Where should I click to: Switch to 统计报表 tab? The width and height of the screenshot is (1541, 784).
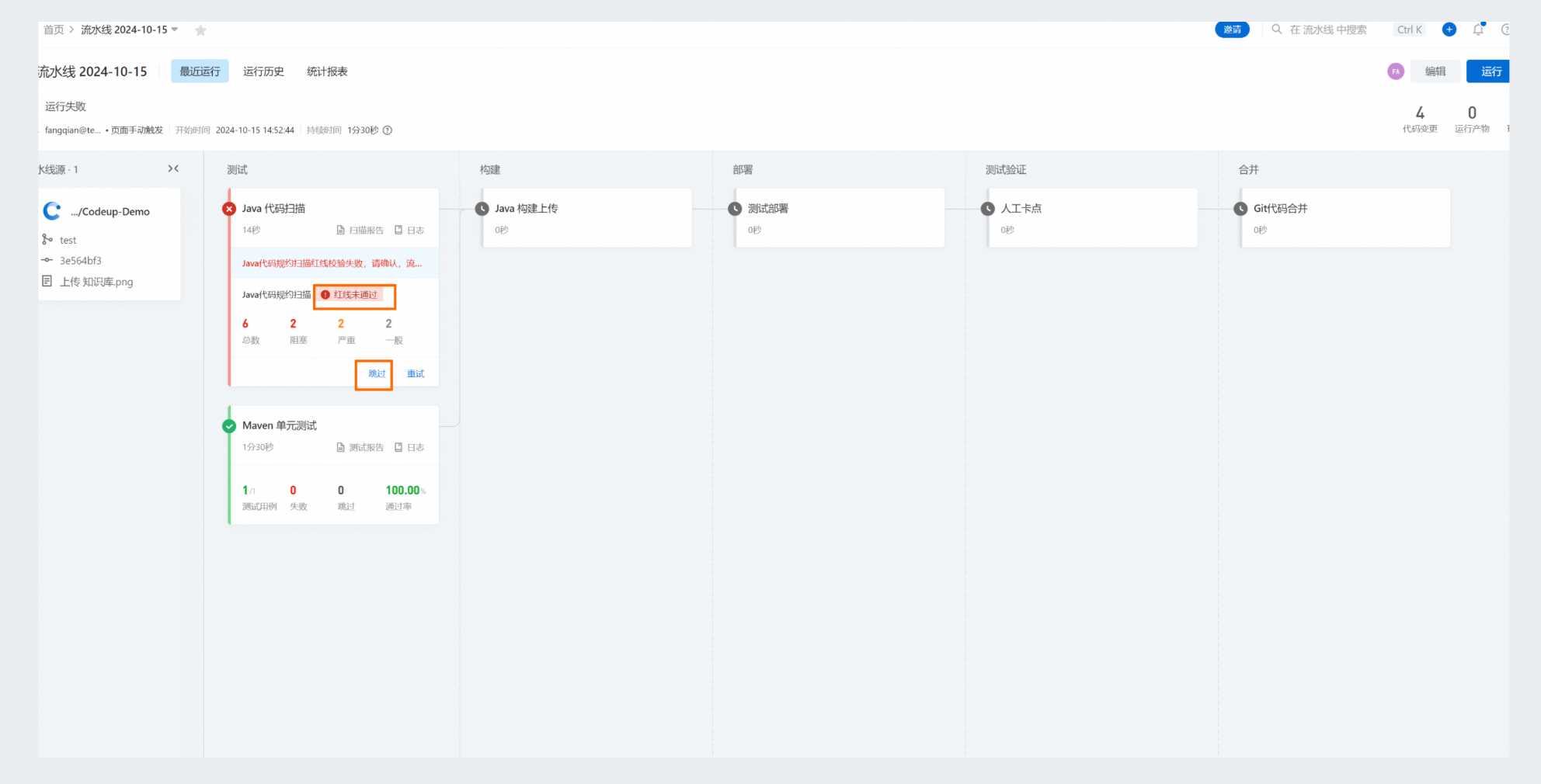coord(327,71)
